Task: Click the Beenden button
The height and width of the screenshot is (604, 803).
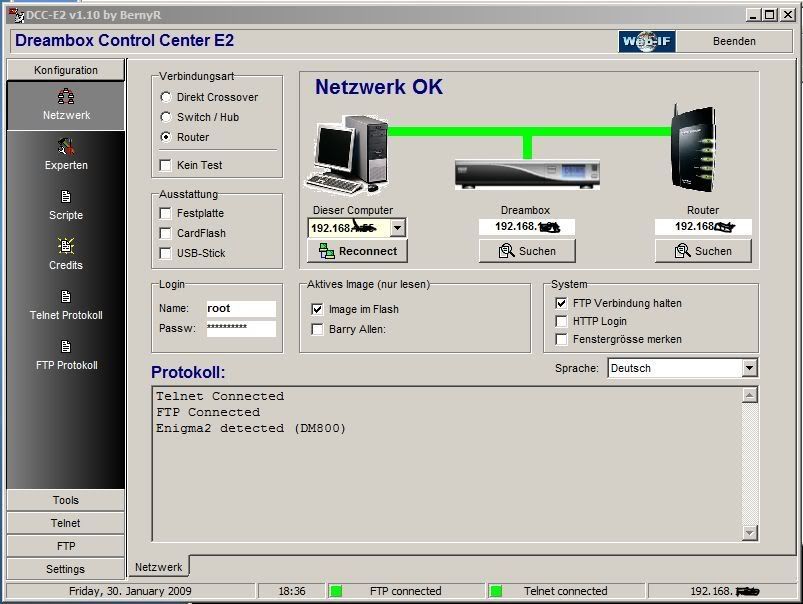Action: point(734,41)
